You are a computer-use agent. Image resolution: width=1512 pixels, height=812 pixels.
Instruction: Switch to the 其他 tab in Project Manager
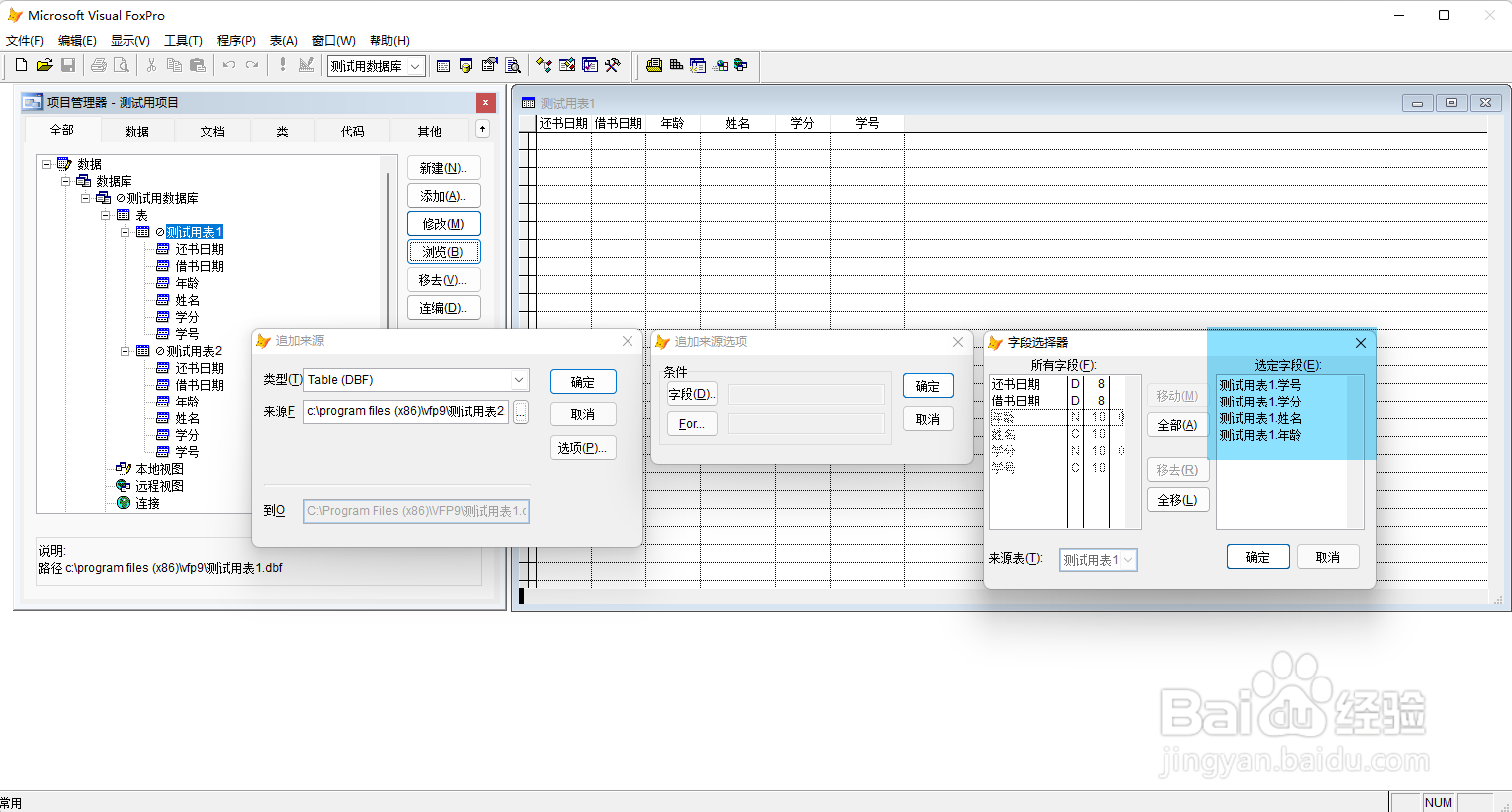pyautogui.click(x=430, y=132)
